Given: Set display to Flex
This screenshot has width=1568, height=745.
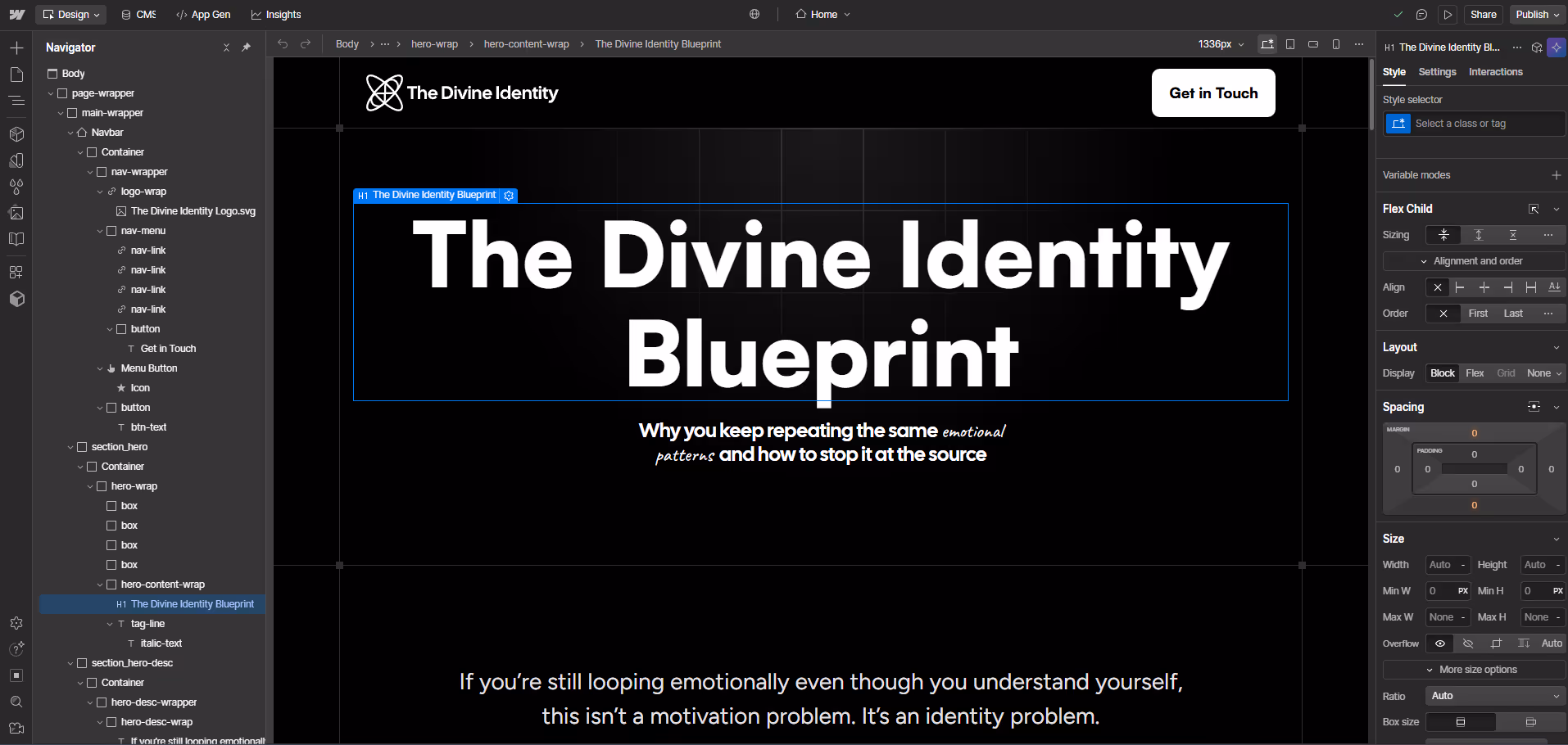Looking at the screenshot, I should (1475, 373).
